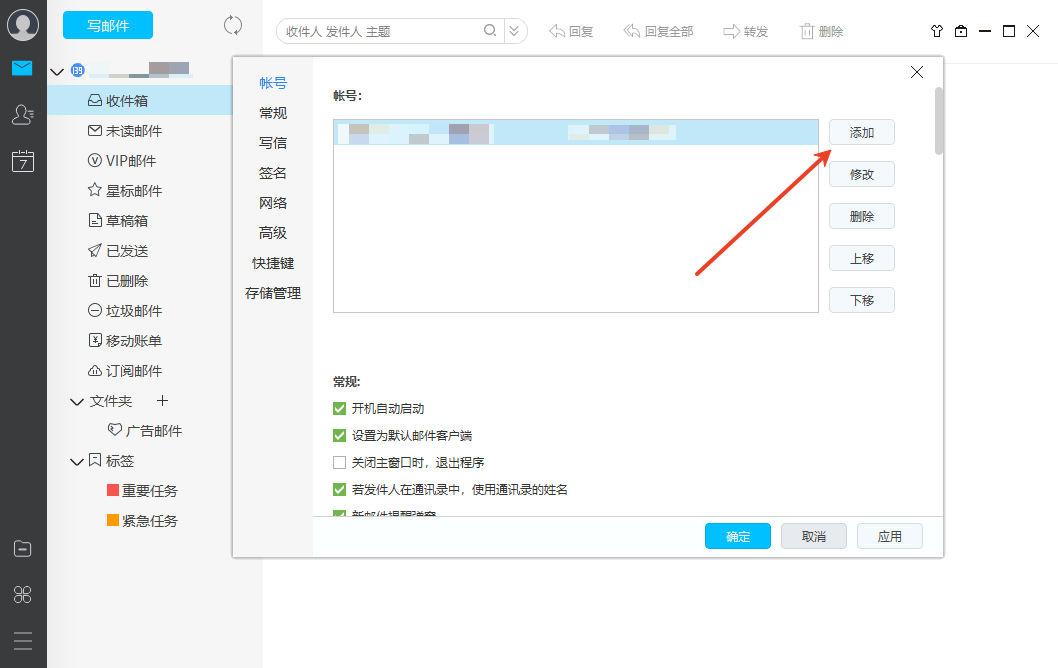Add a new folder with the plus icon
This screenshot has height=668, width=1058.
coord(162,401)
